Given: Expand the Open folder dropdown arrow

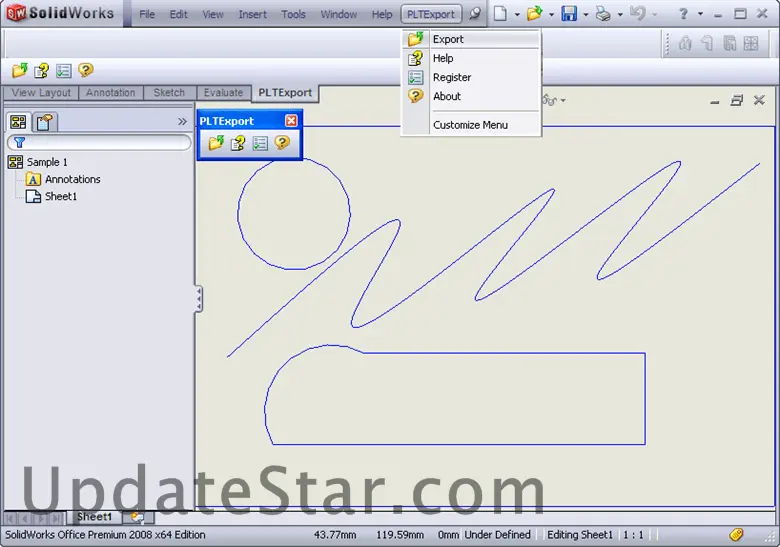Looking at the screenshot, I should pos(551,14).
